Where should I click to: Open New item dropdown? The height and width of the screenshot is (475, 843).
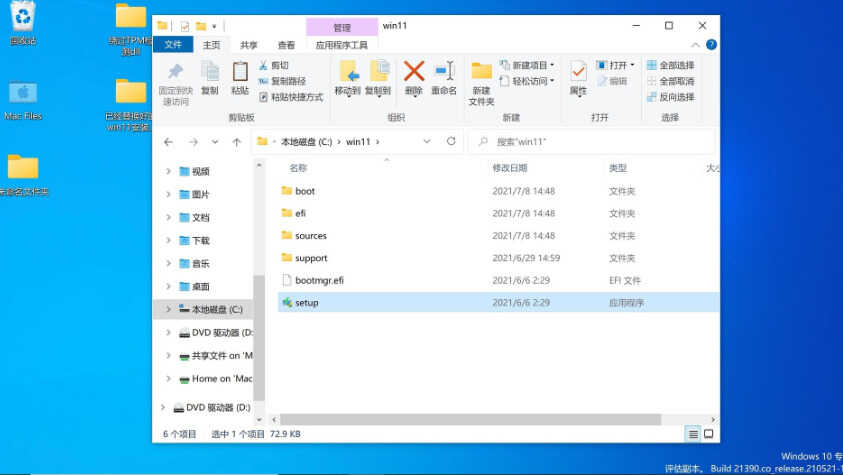pyautogui.click(x=527, y=65)
